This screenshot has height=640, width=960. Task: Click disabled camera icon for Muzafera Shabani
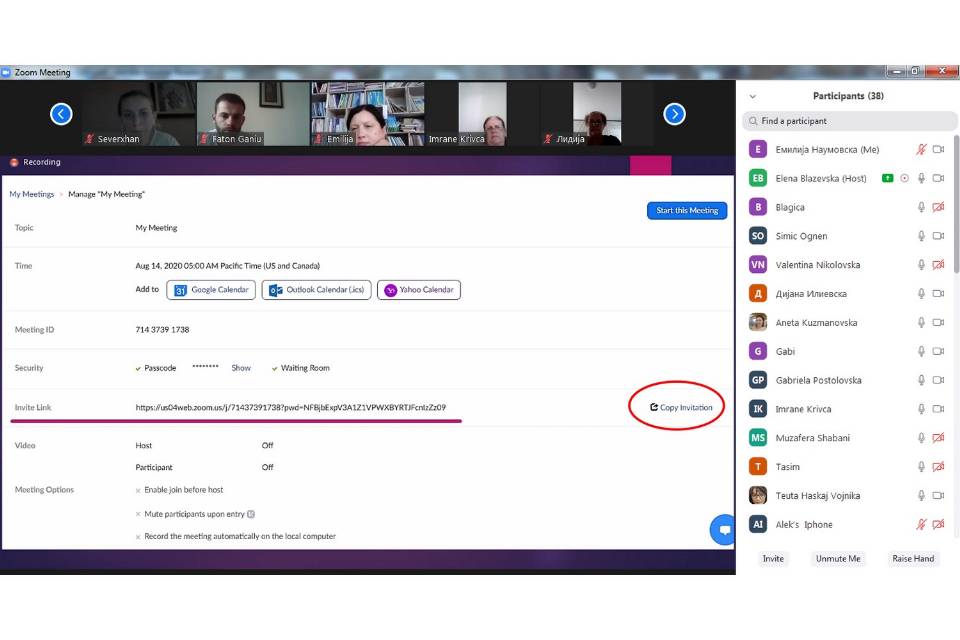click(x=938, y=437)
